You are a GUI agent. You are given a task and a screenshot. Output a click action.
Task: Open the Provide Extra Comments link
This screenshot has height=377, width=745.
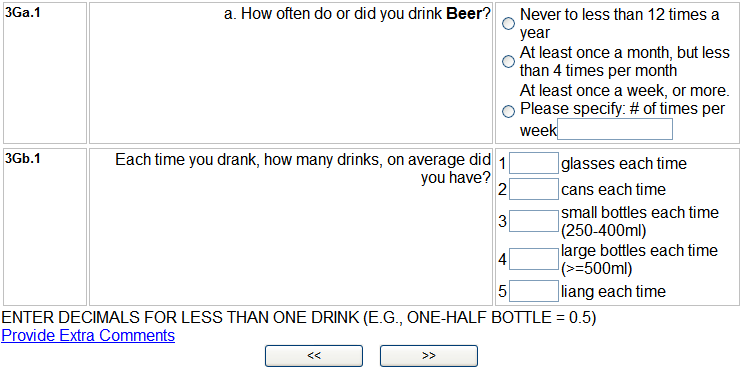(x=88, y=336)
